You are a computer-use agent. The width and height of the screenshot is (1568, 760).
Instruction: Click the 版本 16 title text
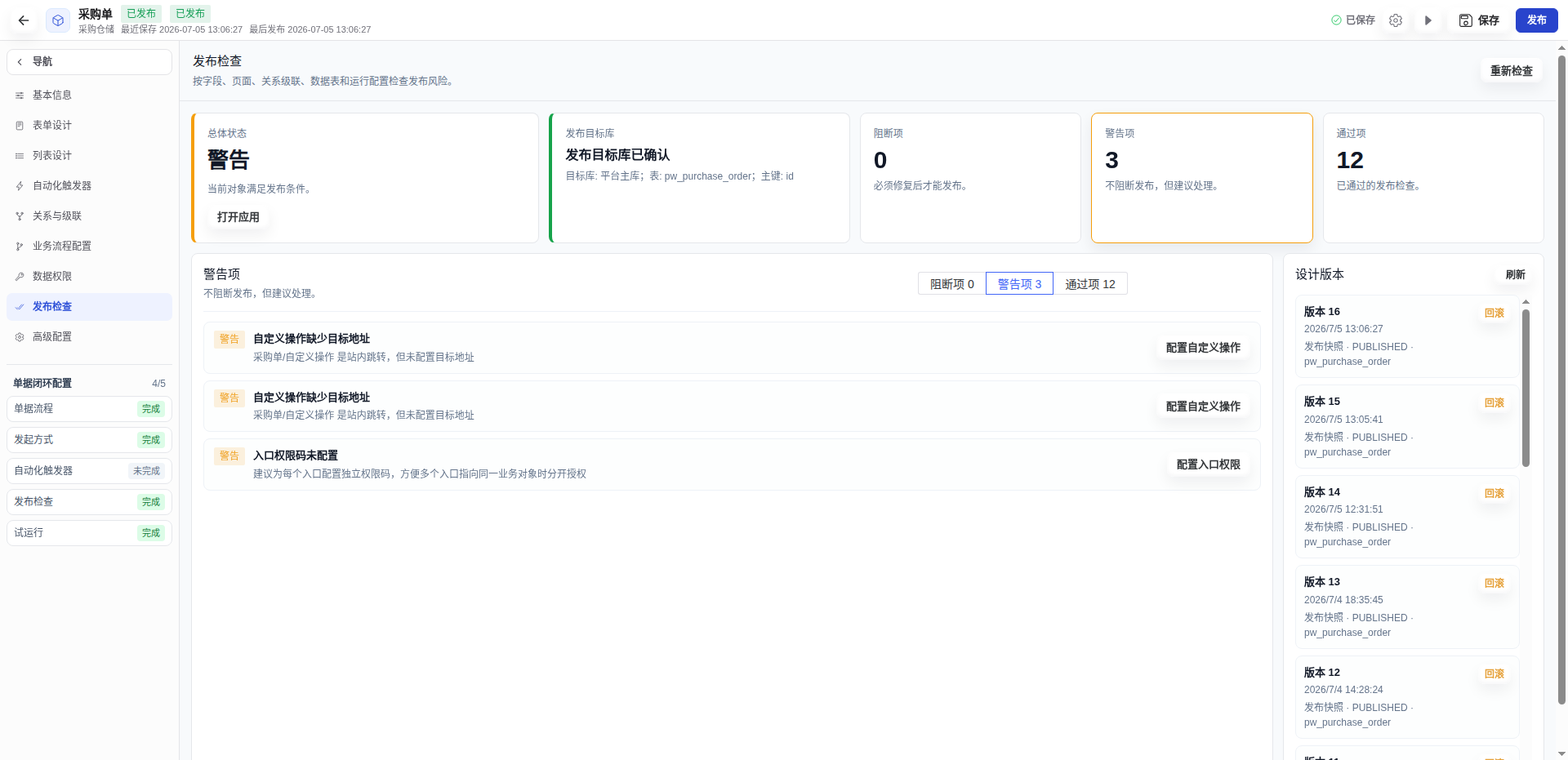[x=1322, y=312]
